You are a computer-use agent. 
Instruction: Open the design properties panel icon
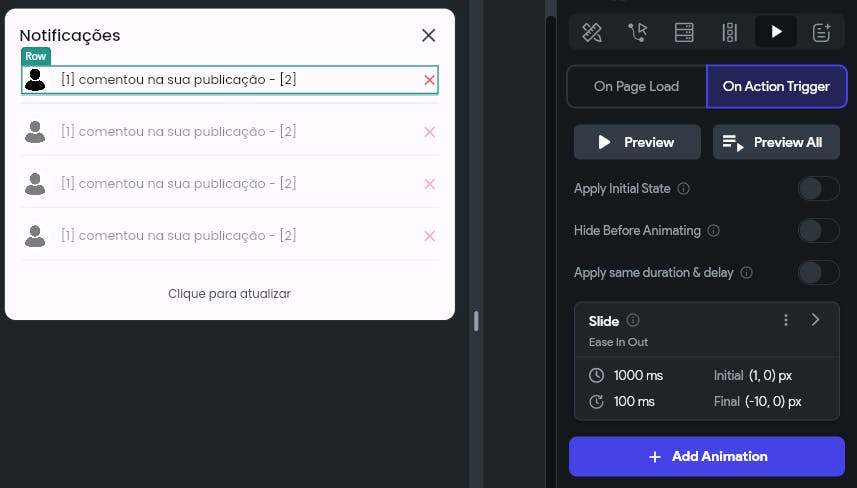point(592,32)
